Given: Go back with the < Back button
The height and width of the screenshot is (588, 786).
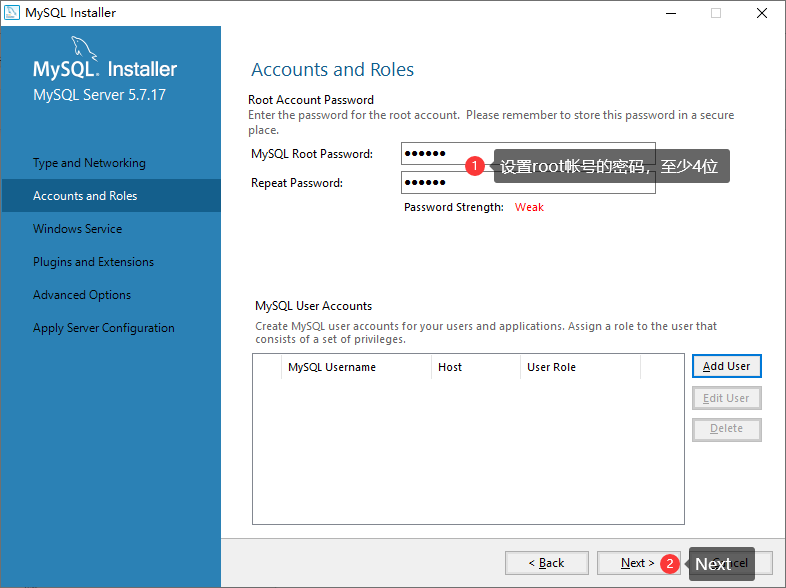Looking at the screenshot, I should coord(546,563).
